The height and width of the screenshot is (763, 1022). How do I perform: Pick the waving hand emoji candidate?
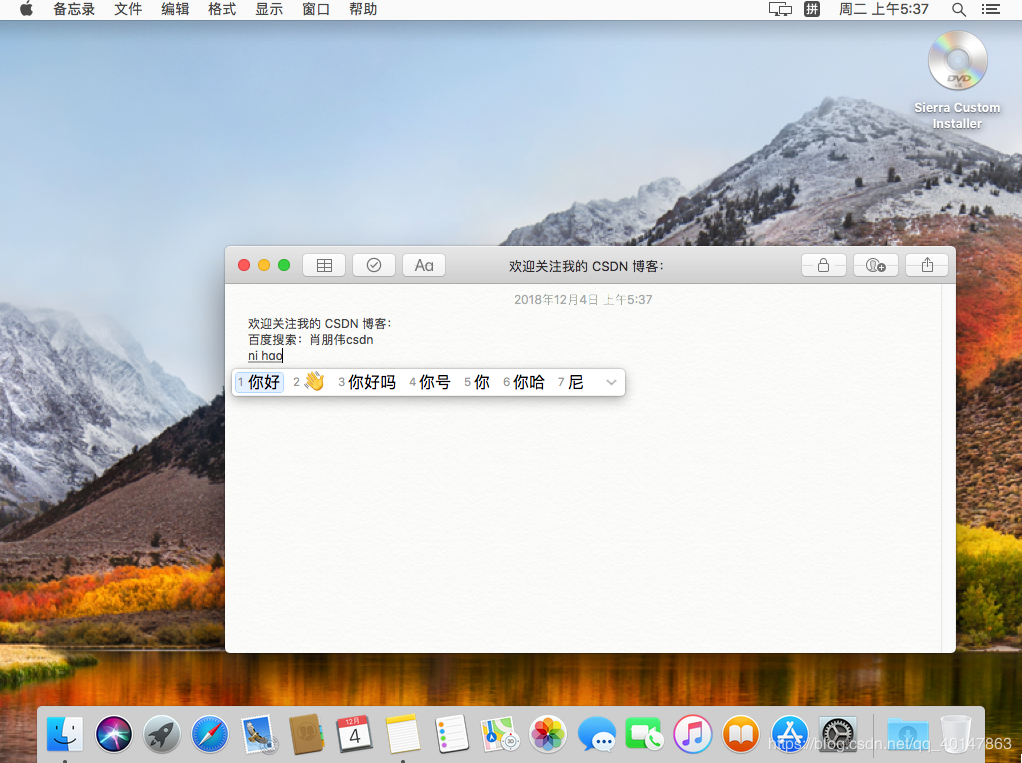(x=313, y=382)
